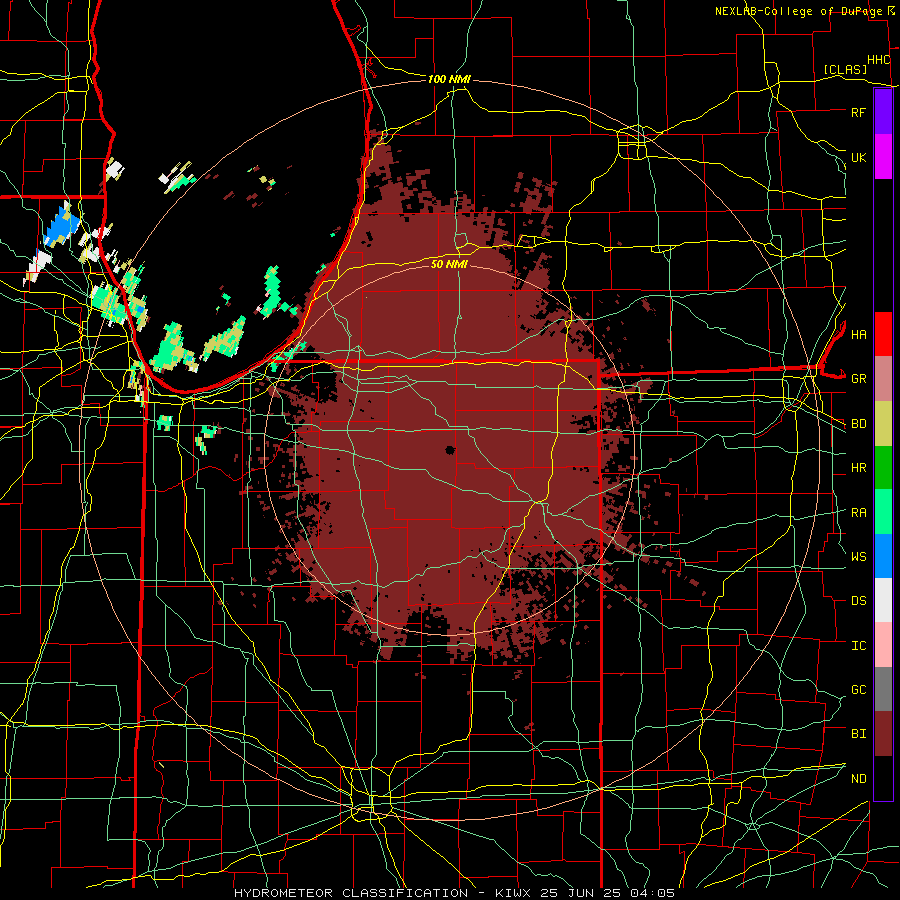
Task: Select the pink GR legend swatch
Action: (883, 378)
